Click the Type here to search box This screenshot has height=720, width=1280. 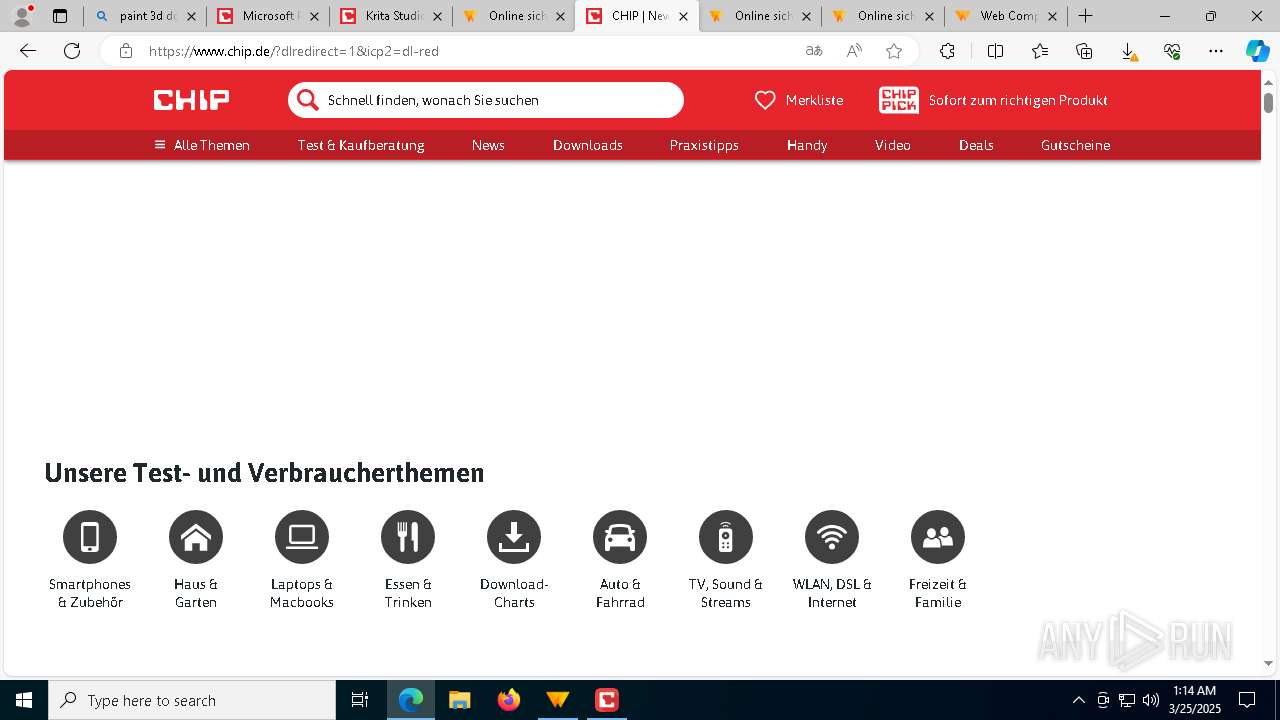(x=192, y=700)
